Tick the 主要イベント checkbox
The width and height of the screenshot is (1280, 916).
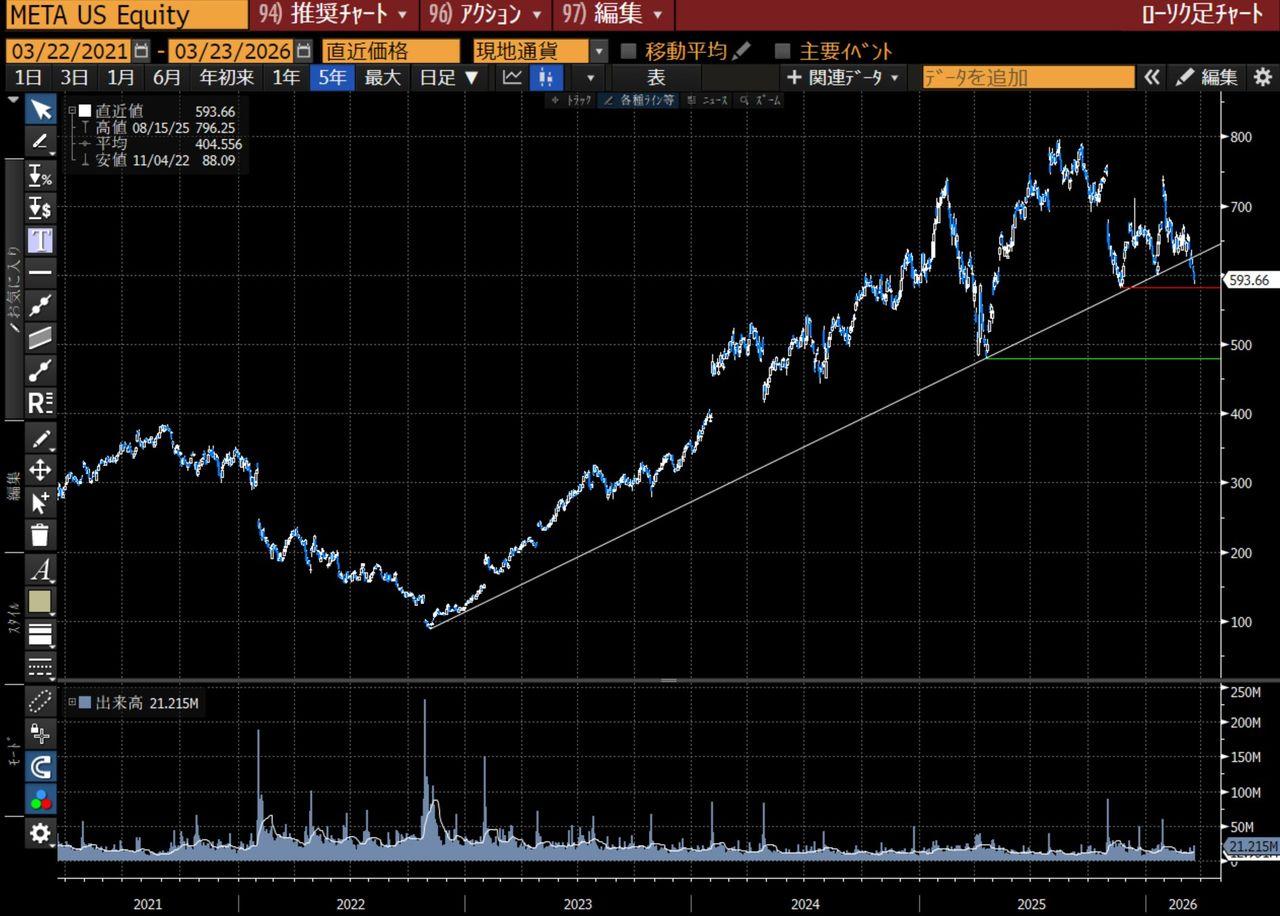[783, 51]
